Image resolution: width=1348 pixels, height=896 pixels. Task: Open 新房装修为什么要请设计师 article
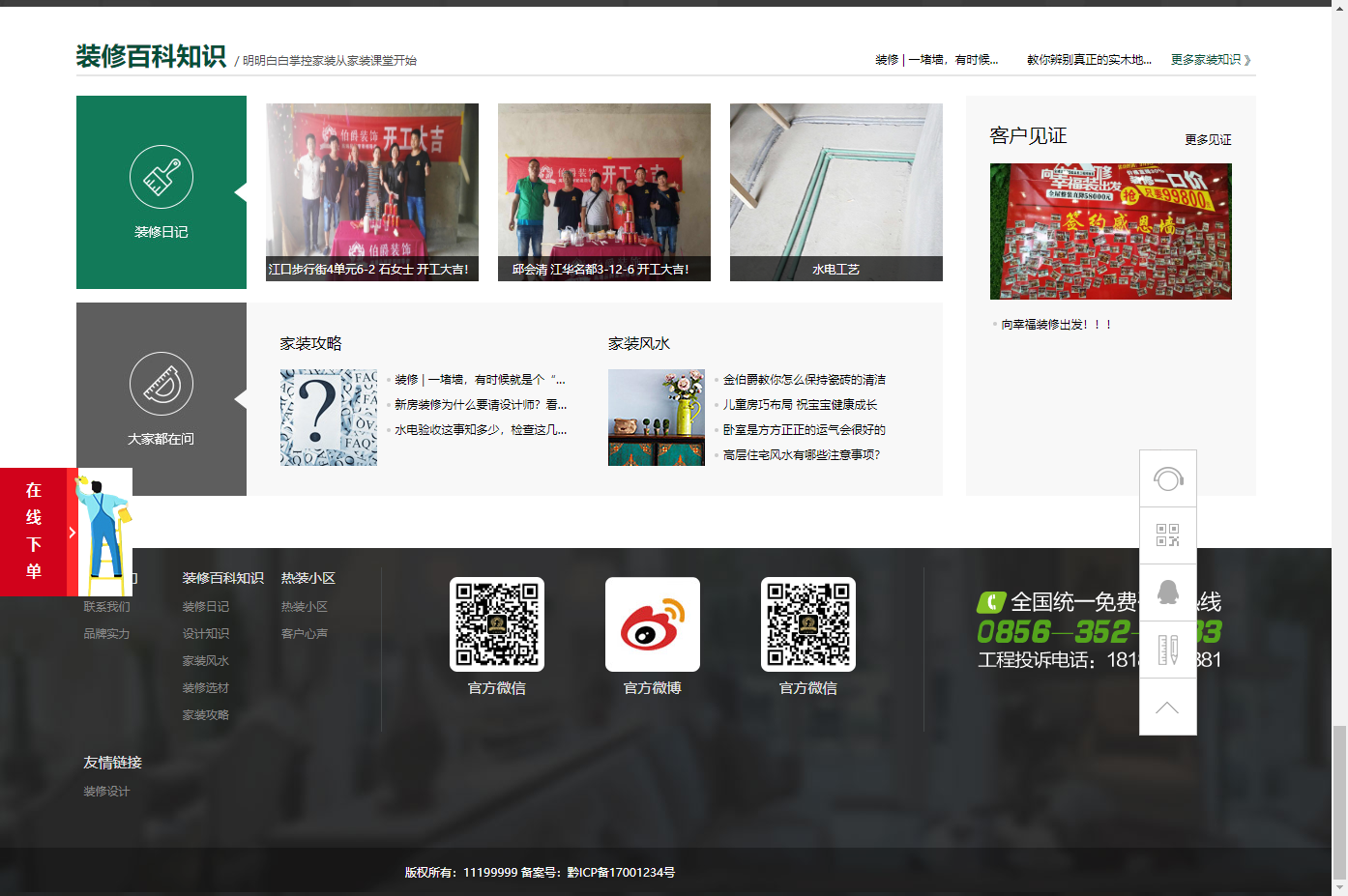coord(481,405)
